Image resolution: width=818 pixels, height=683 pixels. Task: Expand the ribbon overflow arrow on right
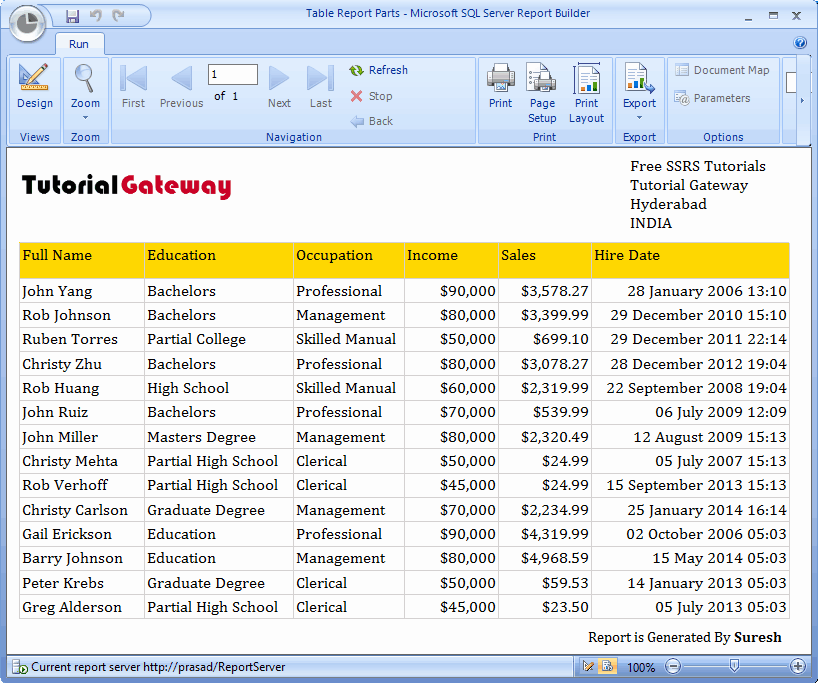tap(802, 102)
